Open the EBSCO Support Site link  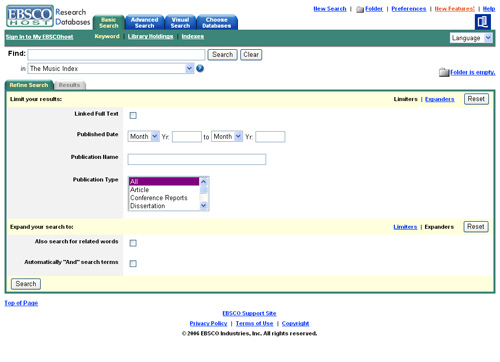[249, 313]
